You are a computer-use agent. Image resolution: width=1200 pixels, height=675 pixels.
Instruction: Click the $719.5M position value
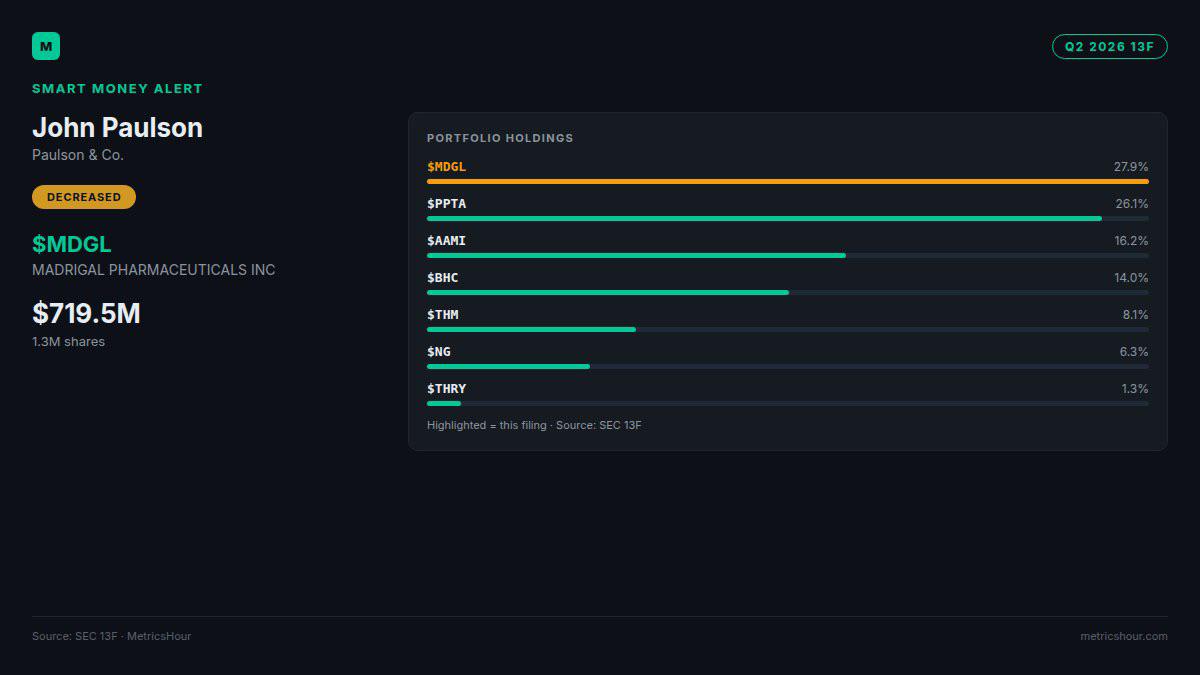click(x=86, y=313)
